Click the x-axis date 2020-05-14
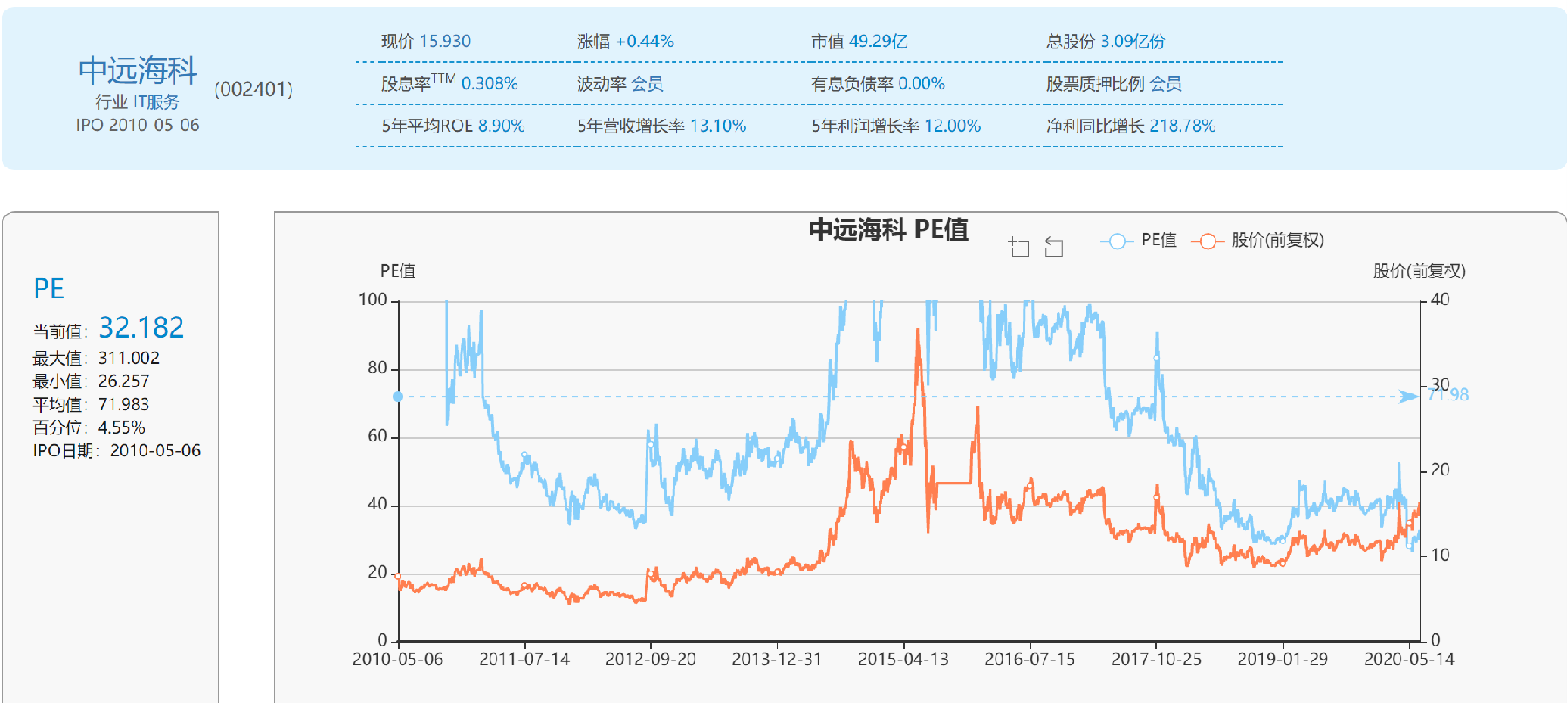The image size is (1568, 704). [1409, 659]
